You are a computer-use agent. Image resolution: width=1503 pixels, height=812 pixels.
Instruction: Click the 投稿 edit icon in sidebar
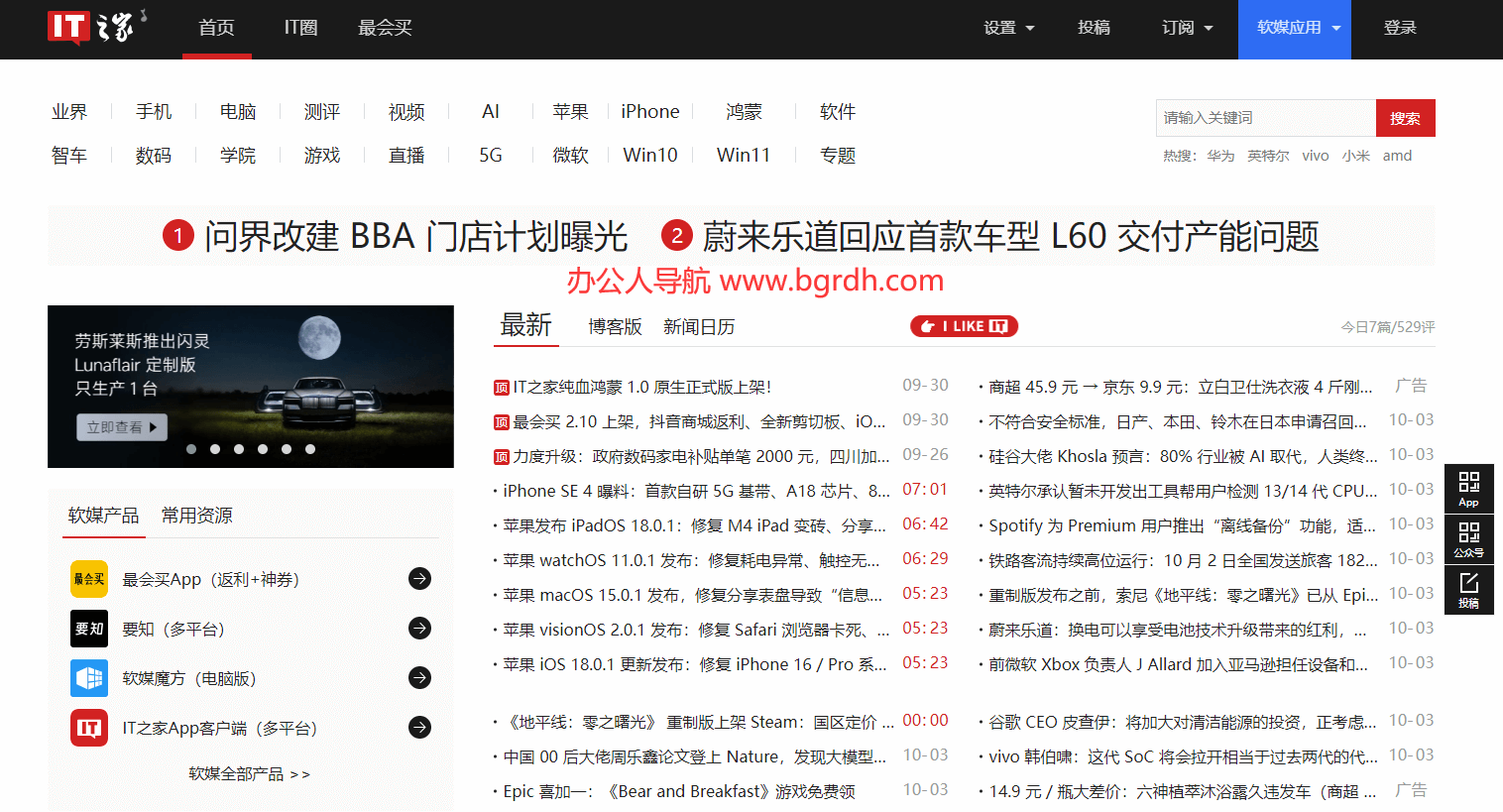point(1469,590)
